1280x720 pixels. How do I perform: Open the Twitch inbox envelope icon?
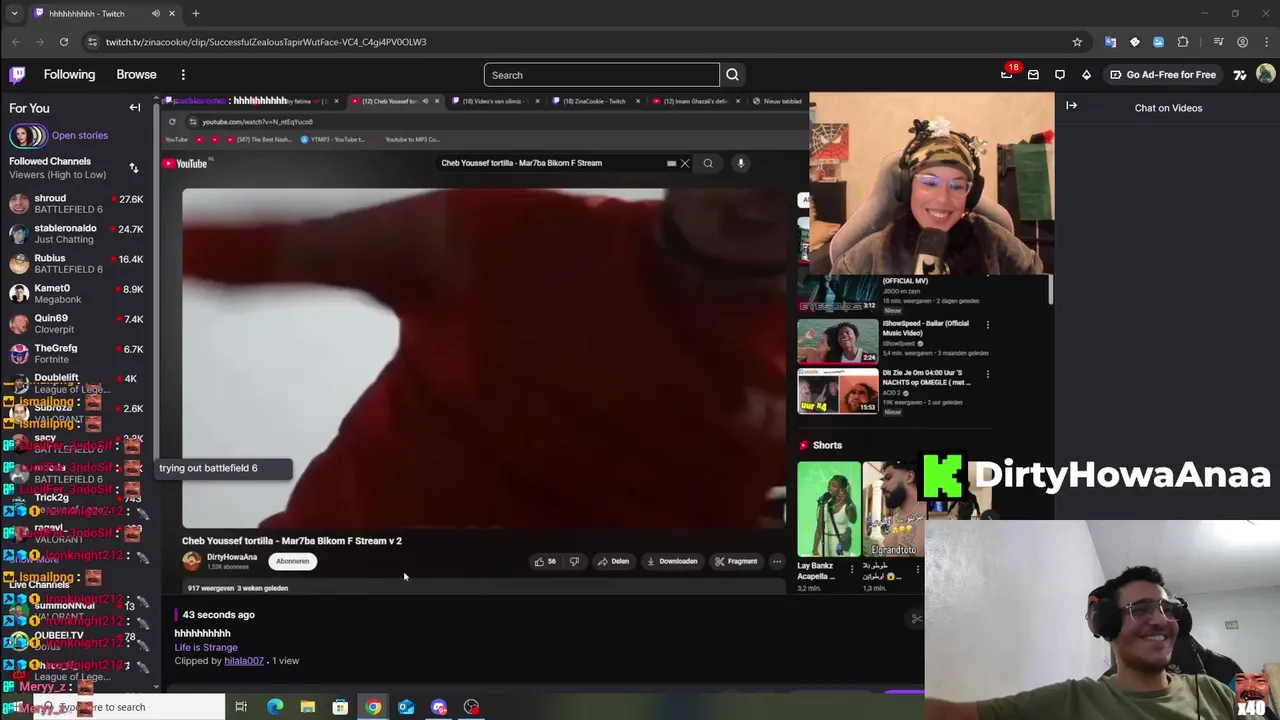(1033, 75)
